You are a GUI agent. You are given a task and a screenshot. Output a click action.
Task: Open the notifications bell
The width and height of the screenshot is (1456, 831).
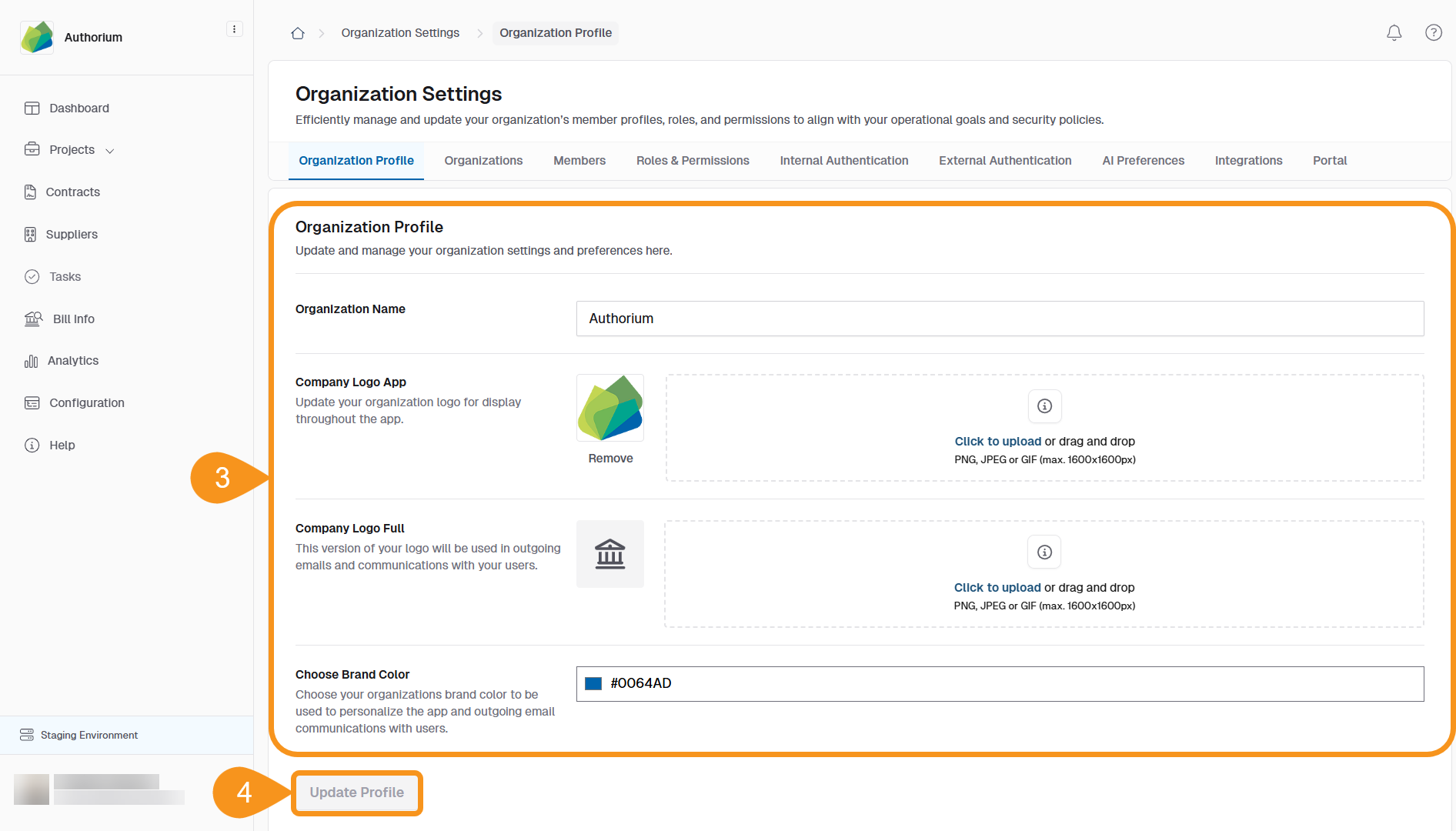(1394, 33)
